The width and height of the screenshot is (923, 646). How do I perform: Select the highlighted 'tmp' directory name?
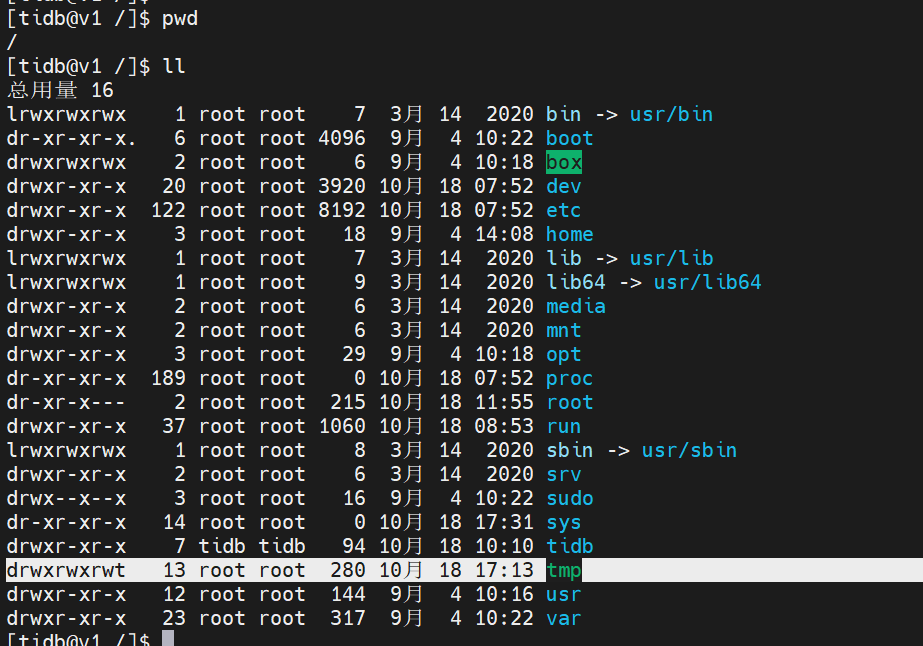pos(564,570)
